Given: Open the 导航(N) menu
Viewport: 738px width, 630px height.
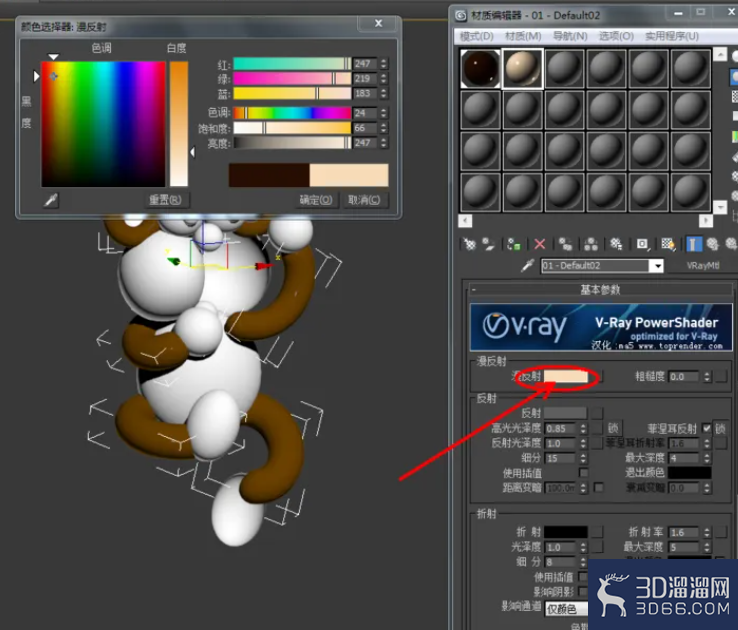Looking at the screenshot, I should click(570, 36).
